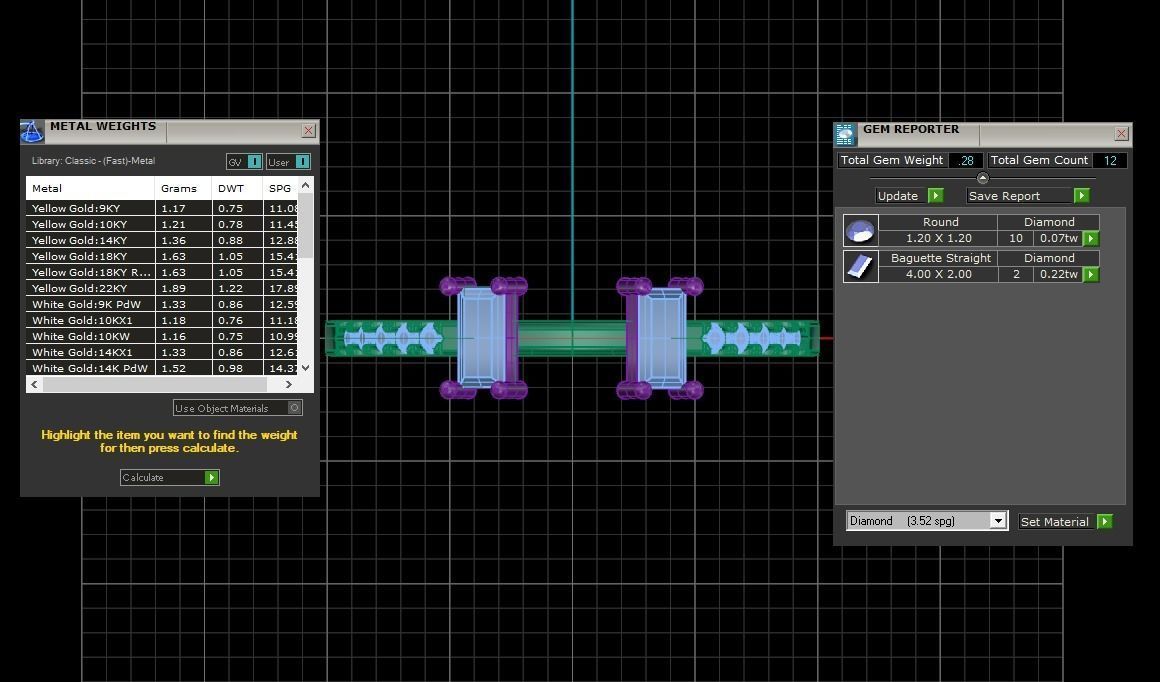
Task: Click Library: Classic - (Fast)-Metal label
Action: click(x=93, y=161)
